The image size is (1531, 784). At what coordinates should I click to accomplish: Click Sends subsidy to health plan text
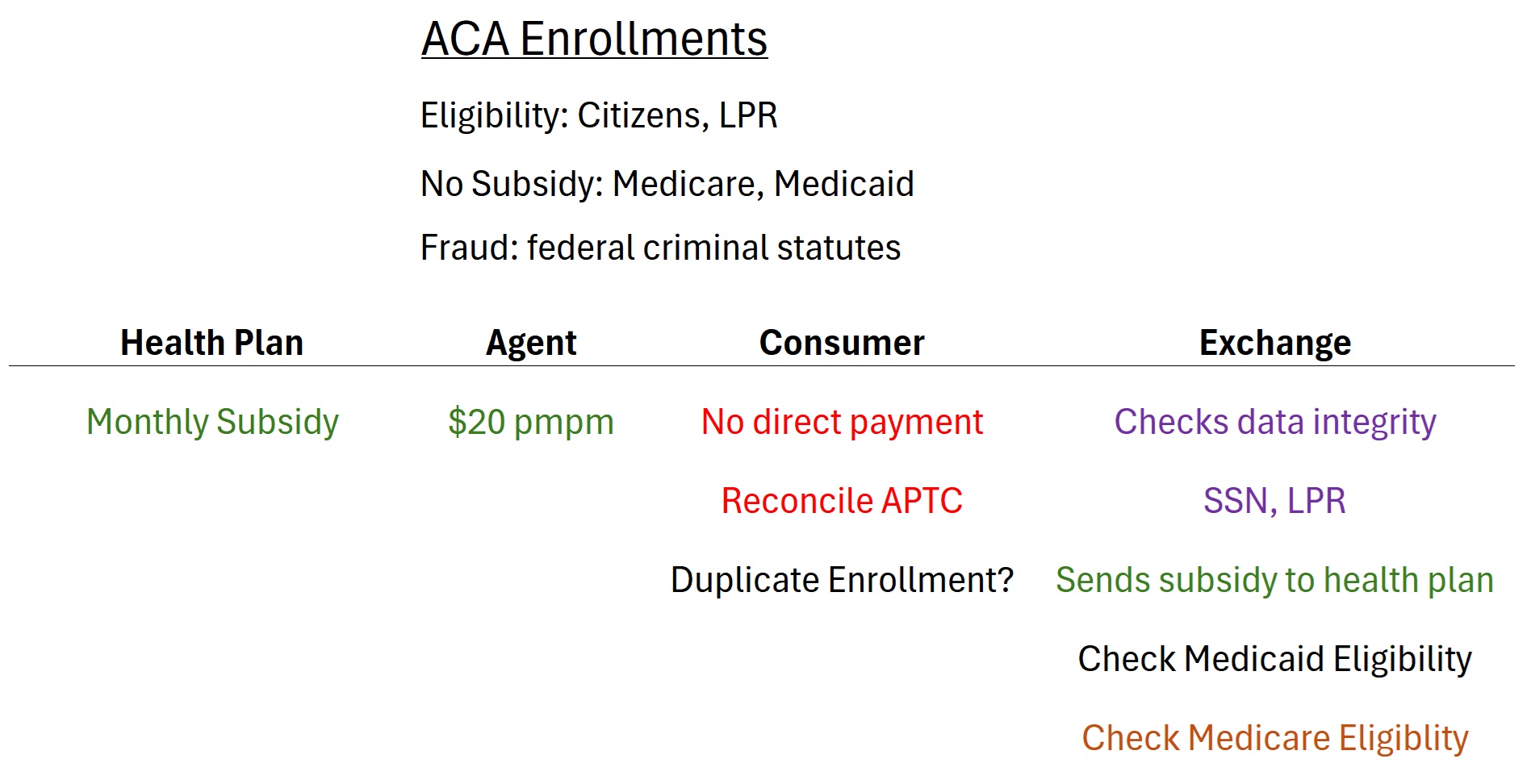click(x=1274, y=581)
